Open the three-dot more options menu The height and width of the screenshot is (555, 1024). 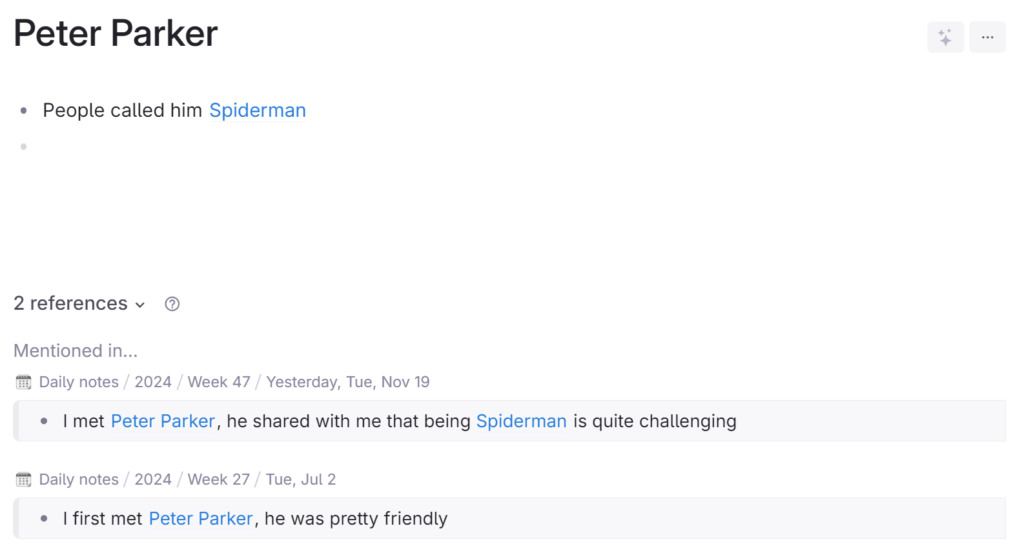[987, 37]
